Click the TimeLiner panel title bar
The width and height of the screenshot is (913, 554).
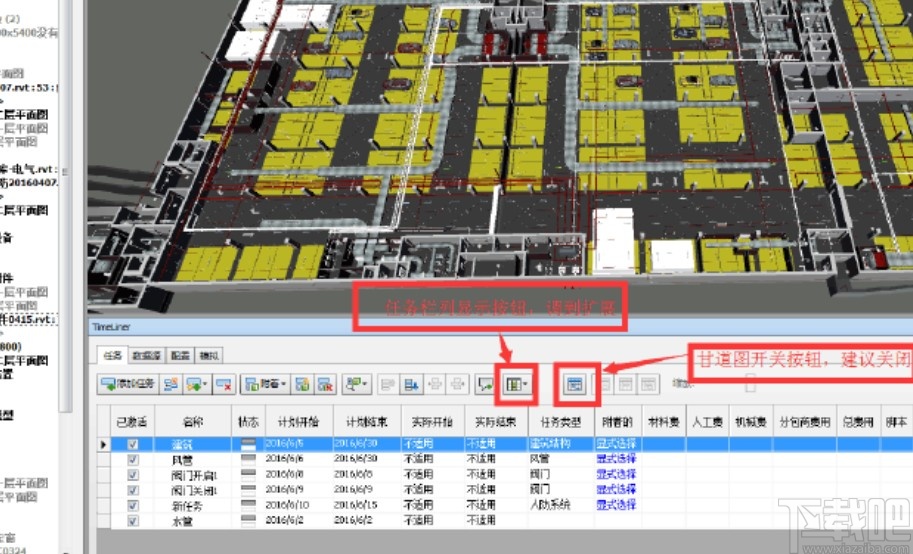(501, 327)
